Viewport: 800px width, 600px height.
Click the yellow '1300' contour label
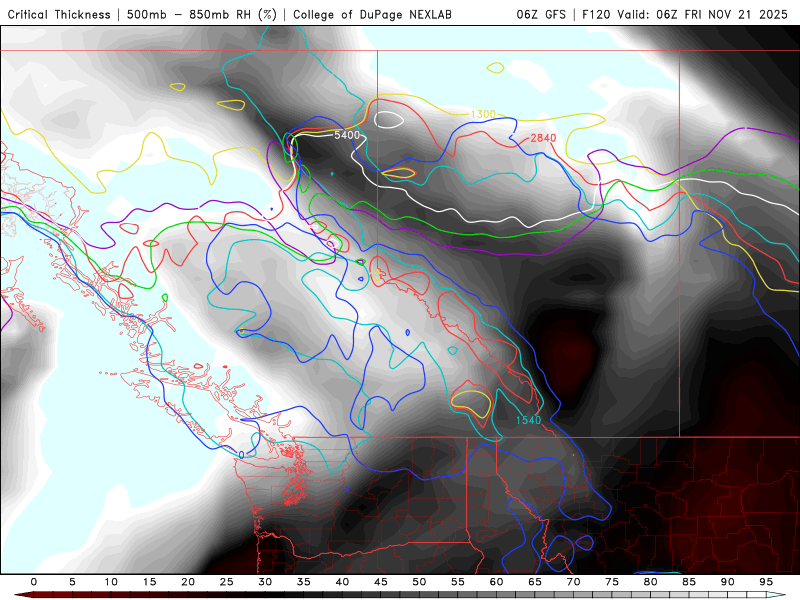click(x=483, y=114)
